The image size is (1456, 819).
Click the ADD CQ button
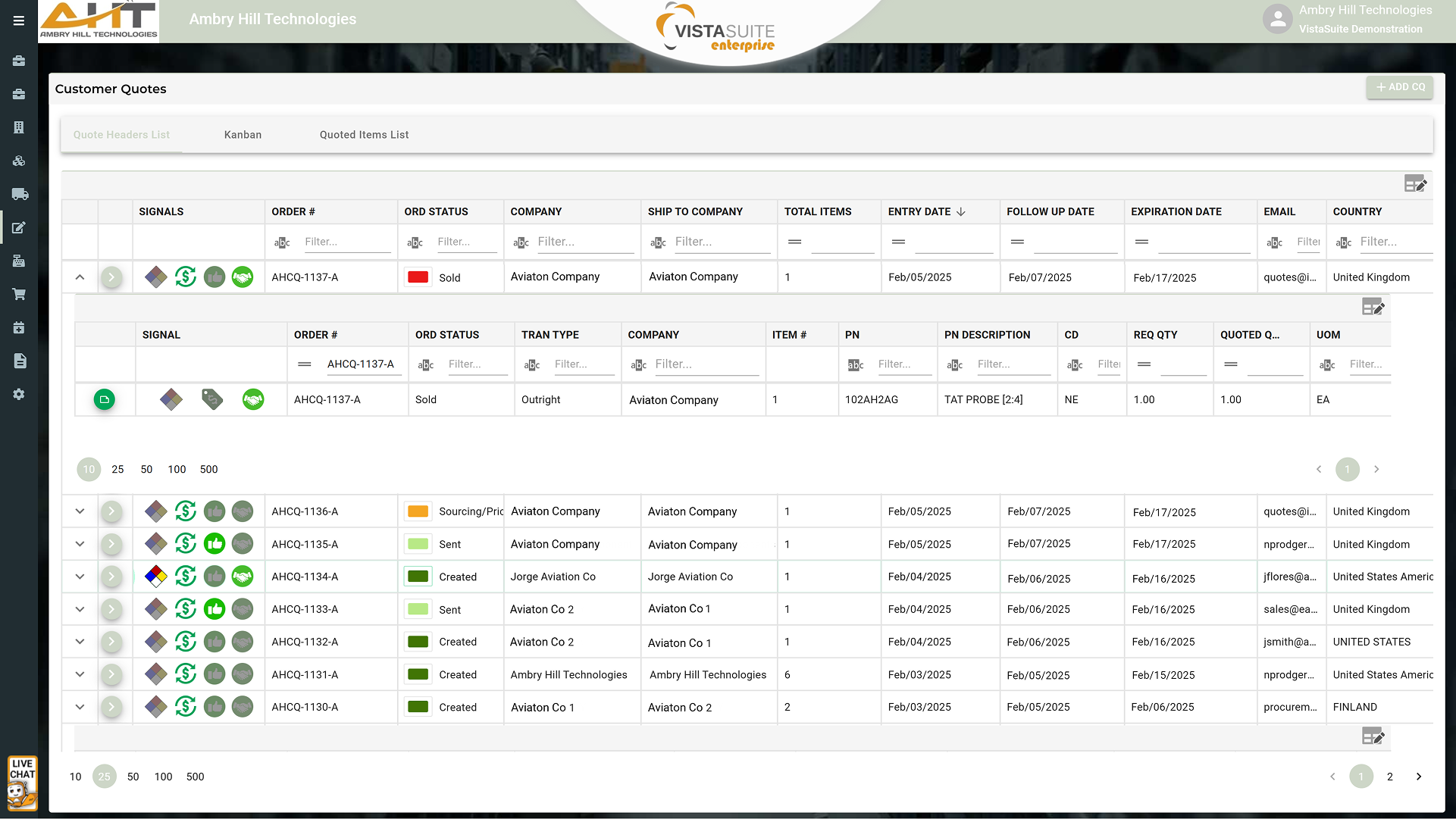coord(1400,87)
